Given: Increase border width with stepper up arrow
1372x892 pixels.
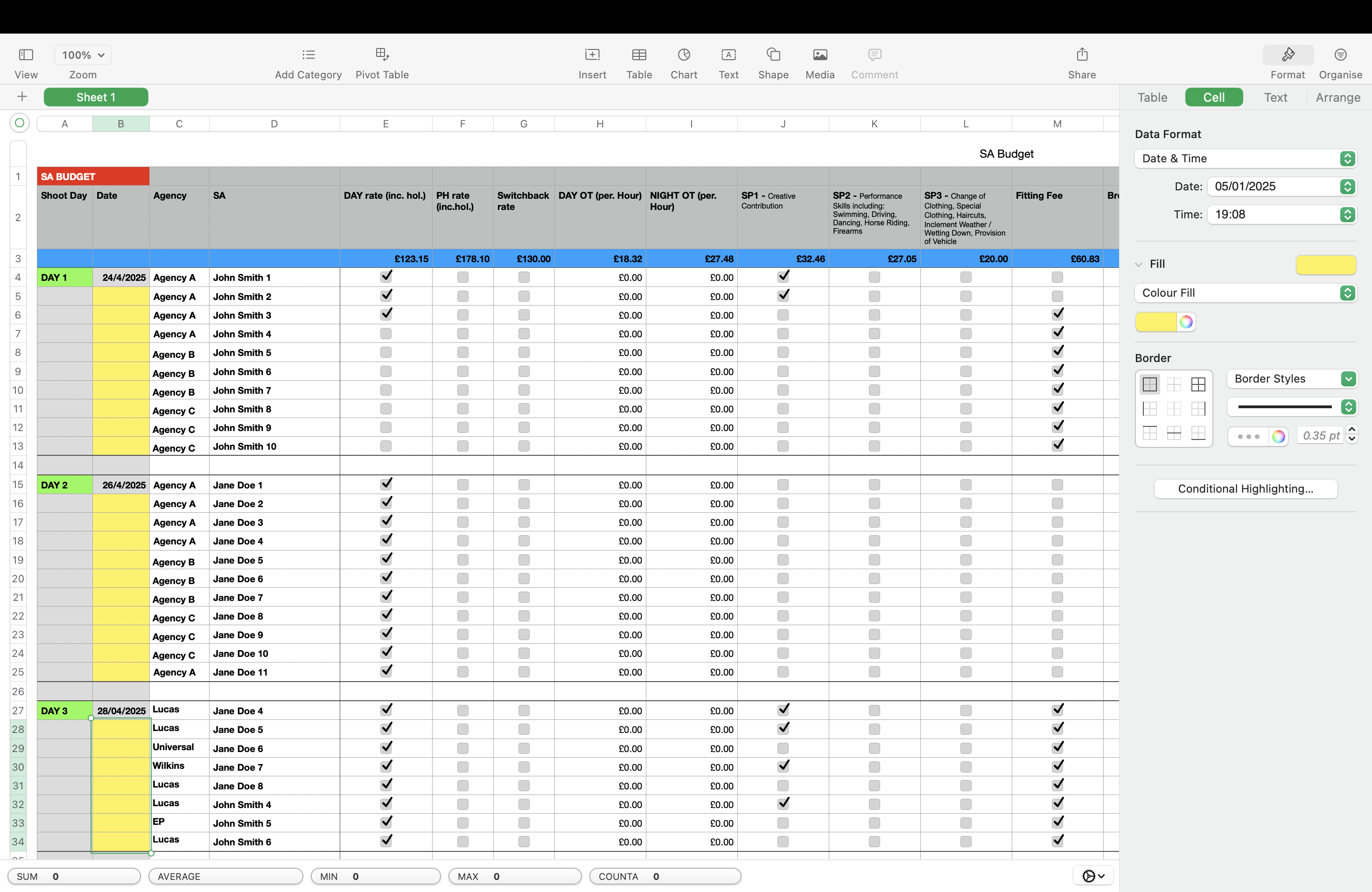Looking at the screenshot, I should (x=1352, y=430).
